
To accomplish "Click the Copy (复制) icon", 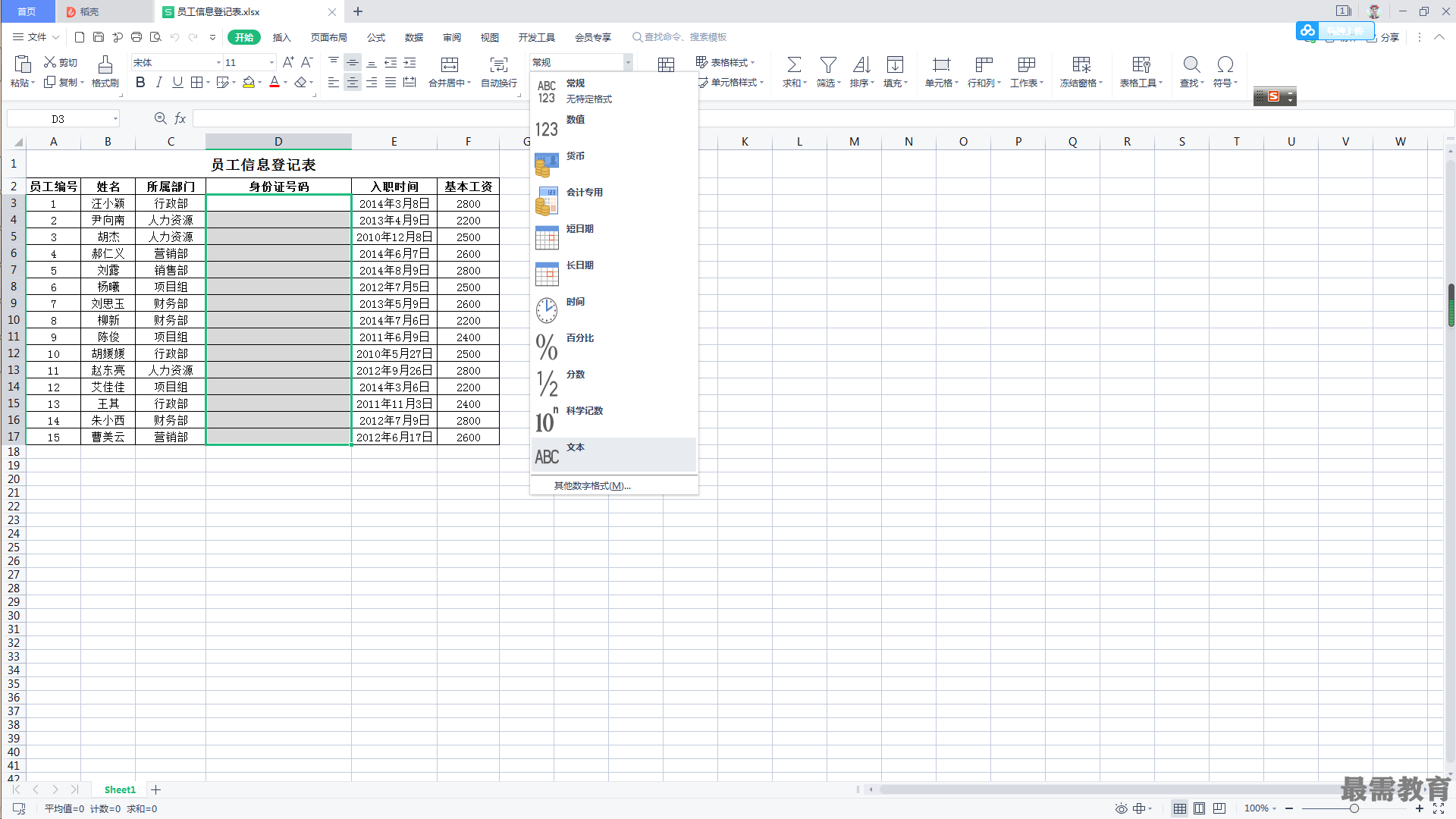I will (x=50, y=82).
